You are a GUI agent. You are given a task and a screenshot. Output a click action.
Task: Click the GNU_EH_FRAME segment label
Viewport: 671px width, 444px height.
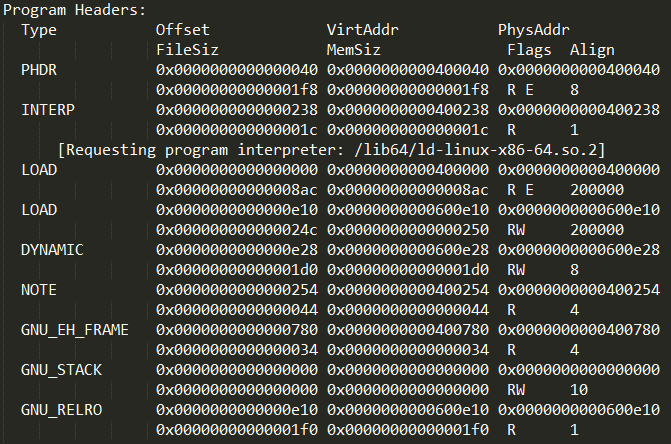75,330
